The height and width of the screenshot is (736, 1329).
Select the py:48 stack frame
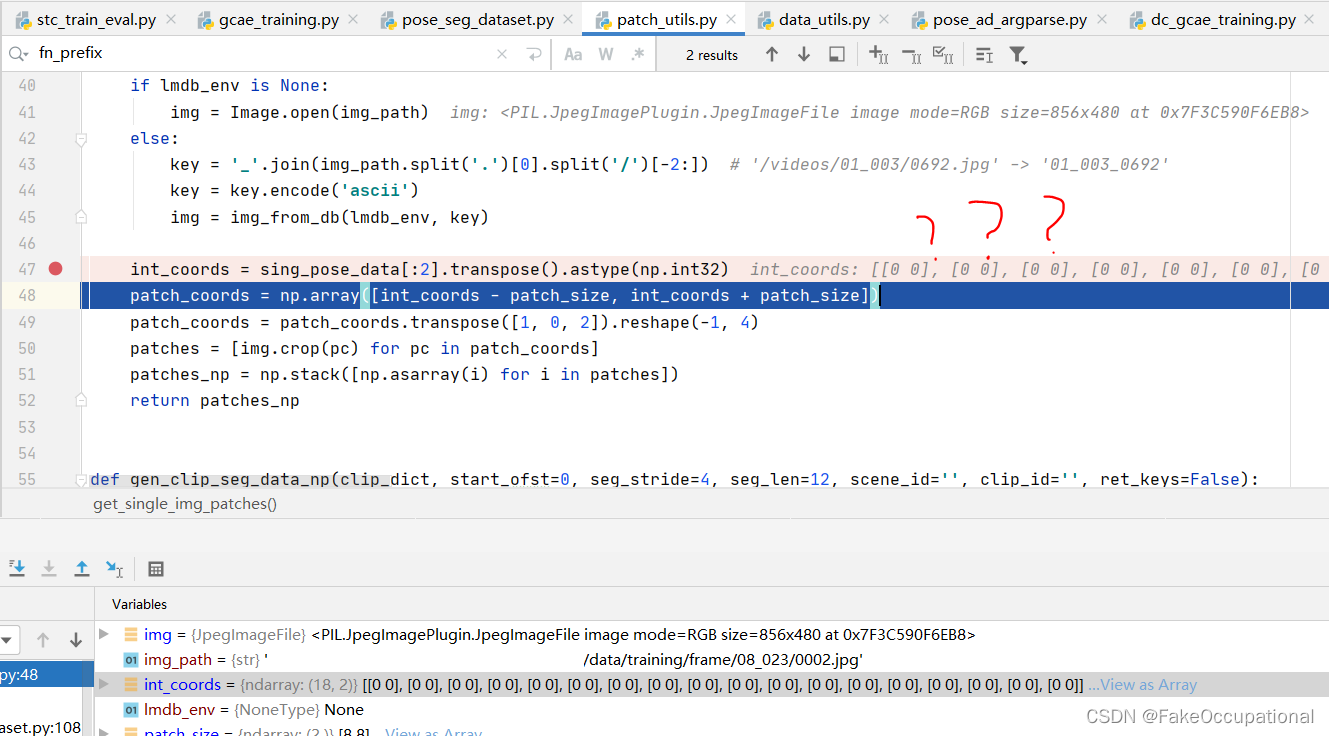(47, 675)
